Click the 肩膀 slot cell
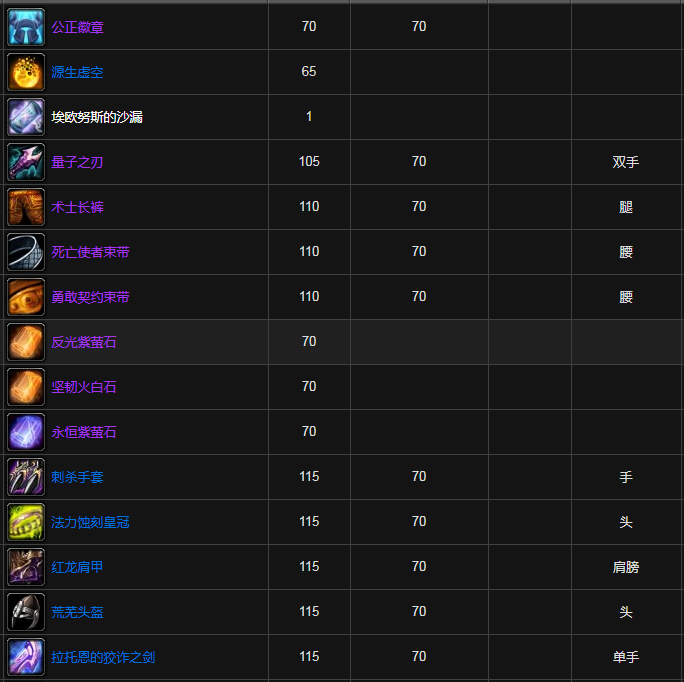Image resolution: width=684 pixels, height=682 pixels. tap(626, 567)
